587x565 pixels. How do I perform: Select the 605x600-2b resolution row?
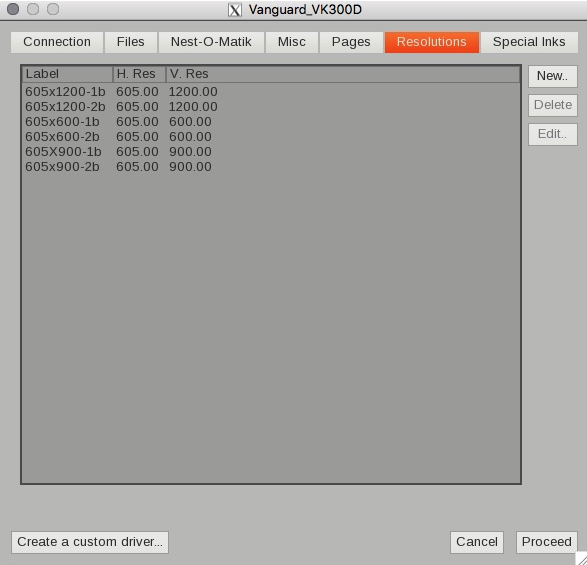click(271, 137)
